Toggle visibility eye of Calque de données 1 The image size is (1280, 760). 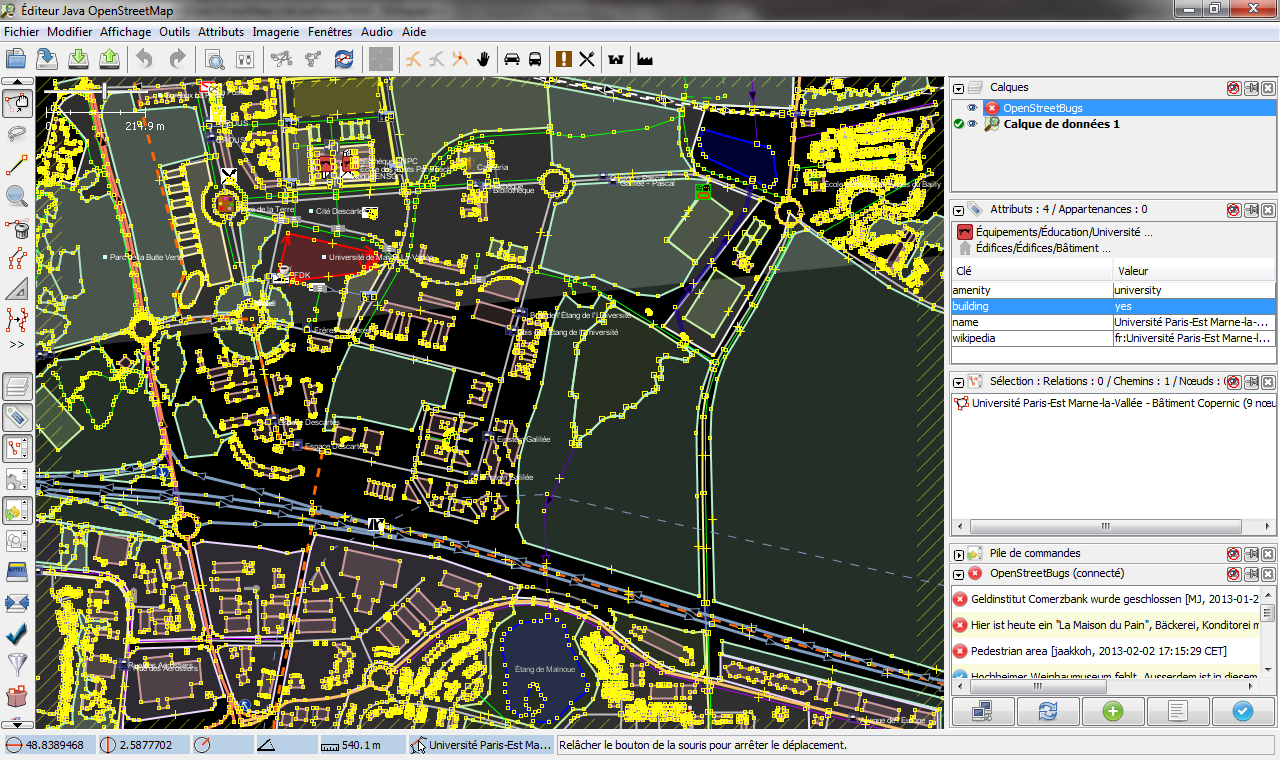click(x=972, y=124)
